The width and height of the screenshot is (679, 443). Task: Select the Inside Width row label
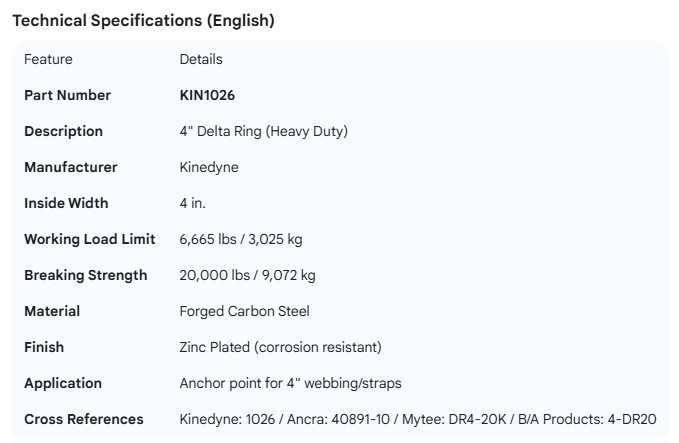coord(66,203)
